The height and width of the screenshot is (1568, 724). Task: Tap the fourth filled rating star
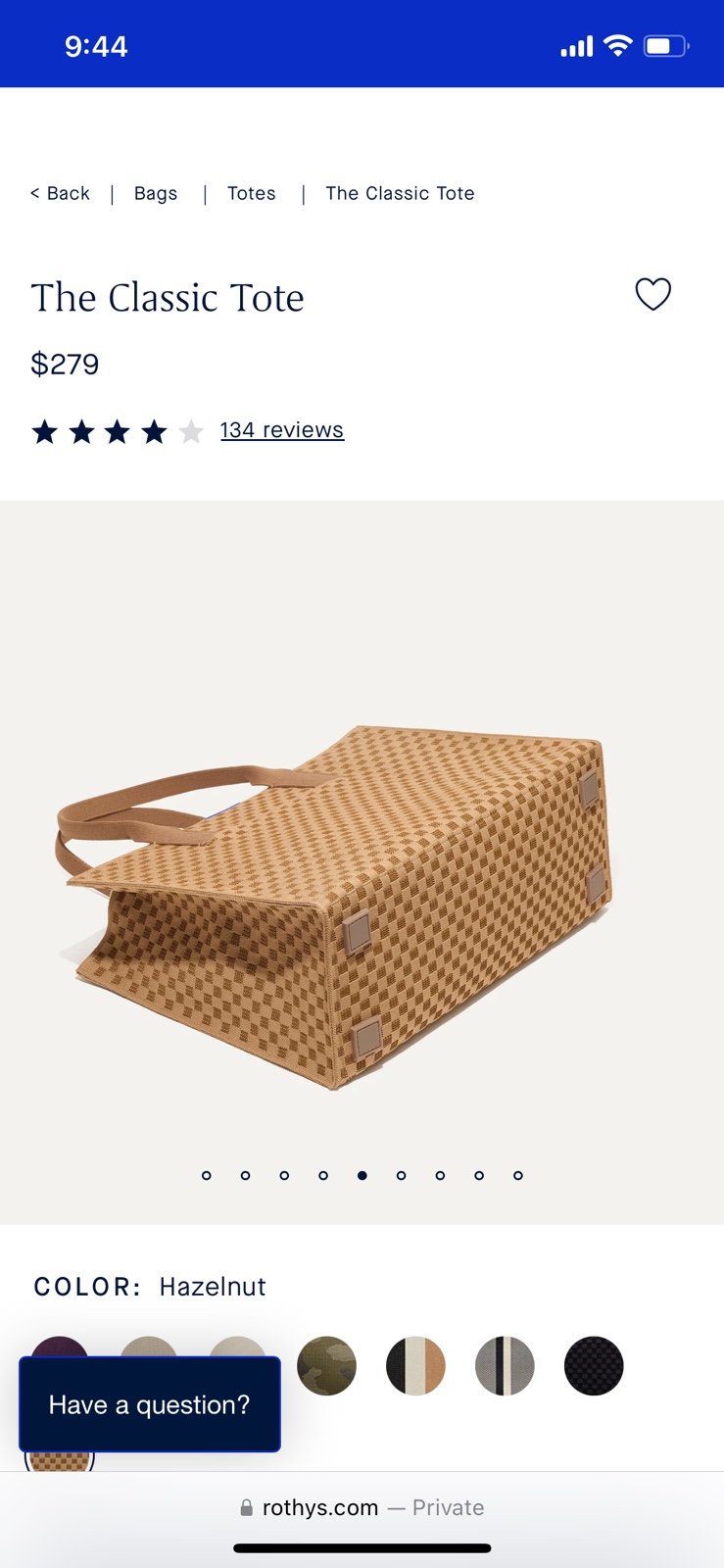154,431
